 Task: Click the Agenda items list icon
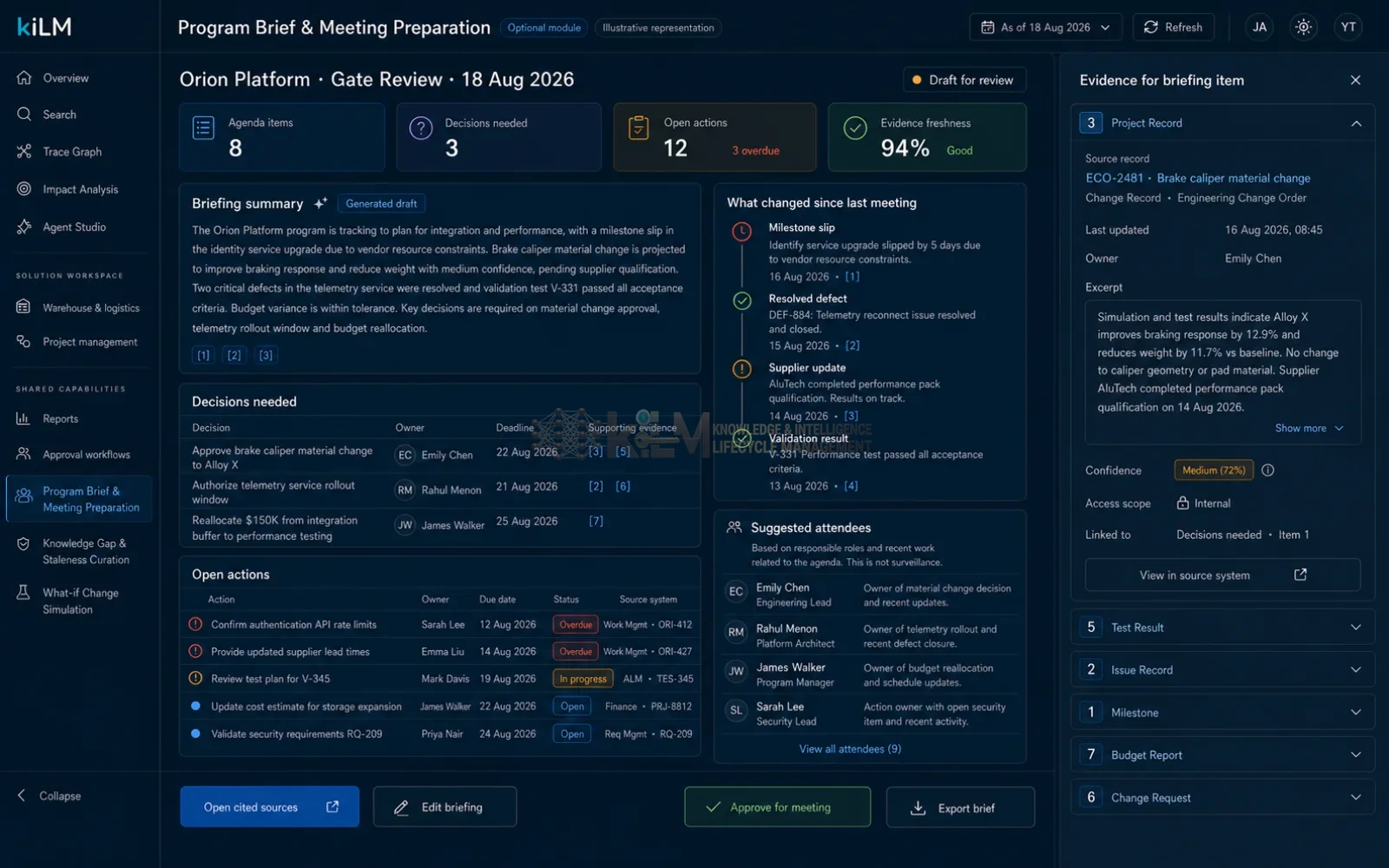pos(203,128)
